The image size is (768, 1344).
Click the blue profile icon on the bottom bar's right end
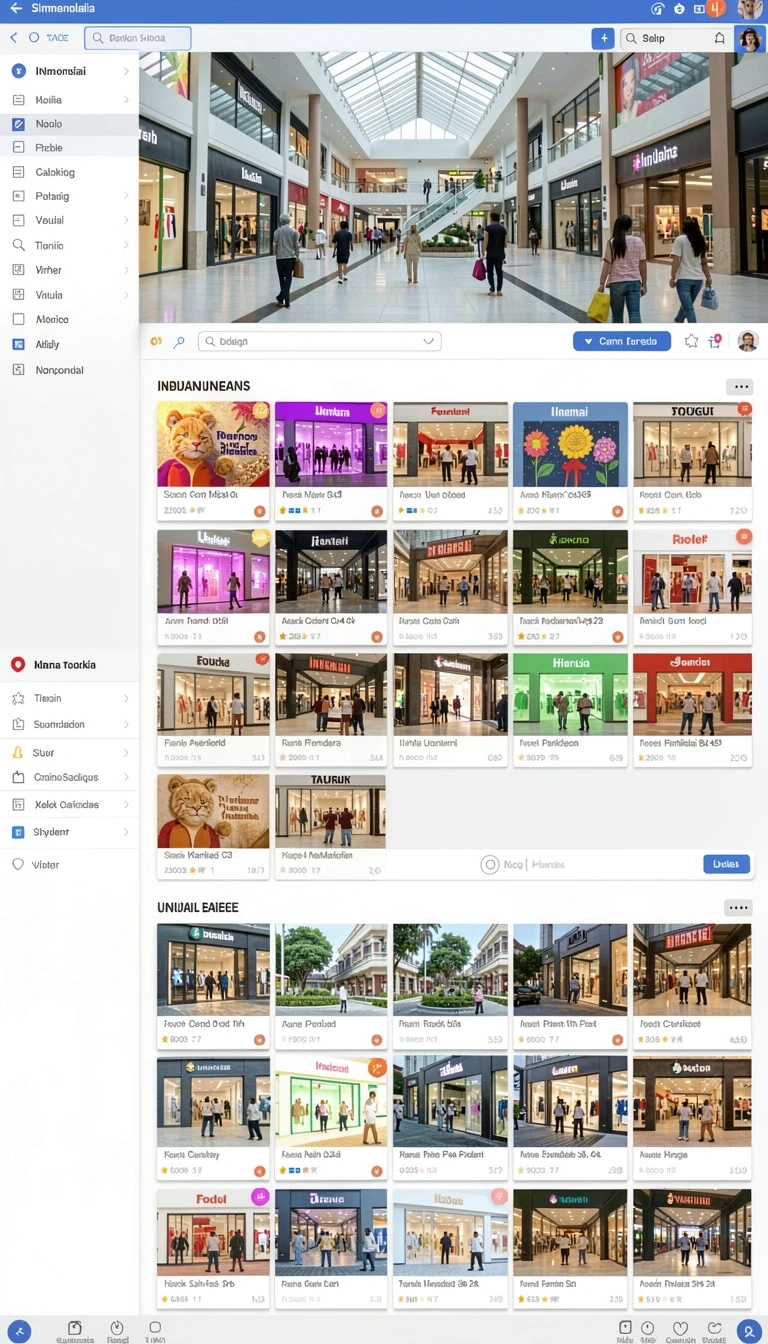[x=749, y=1331]
